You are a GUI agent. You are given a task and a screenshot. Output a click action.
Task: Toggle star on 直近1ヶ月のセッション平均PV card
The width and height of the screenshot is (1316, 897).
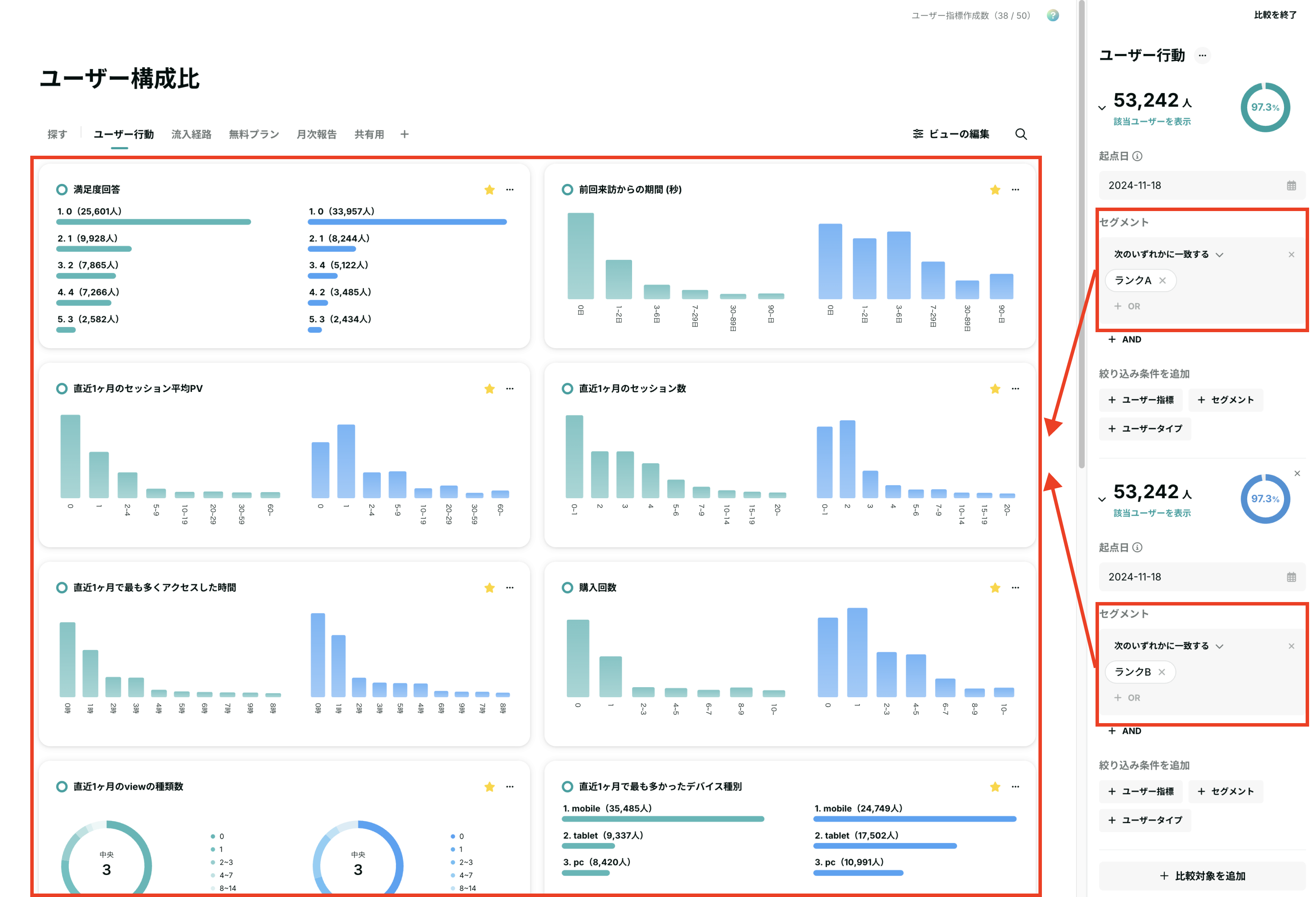point(490,389)
